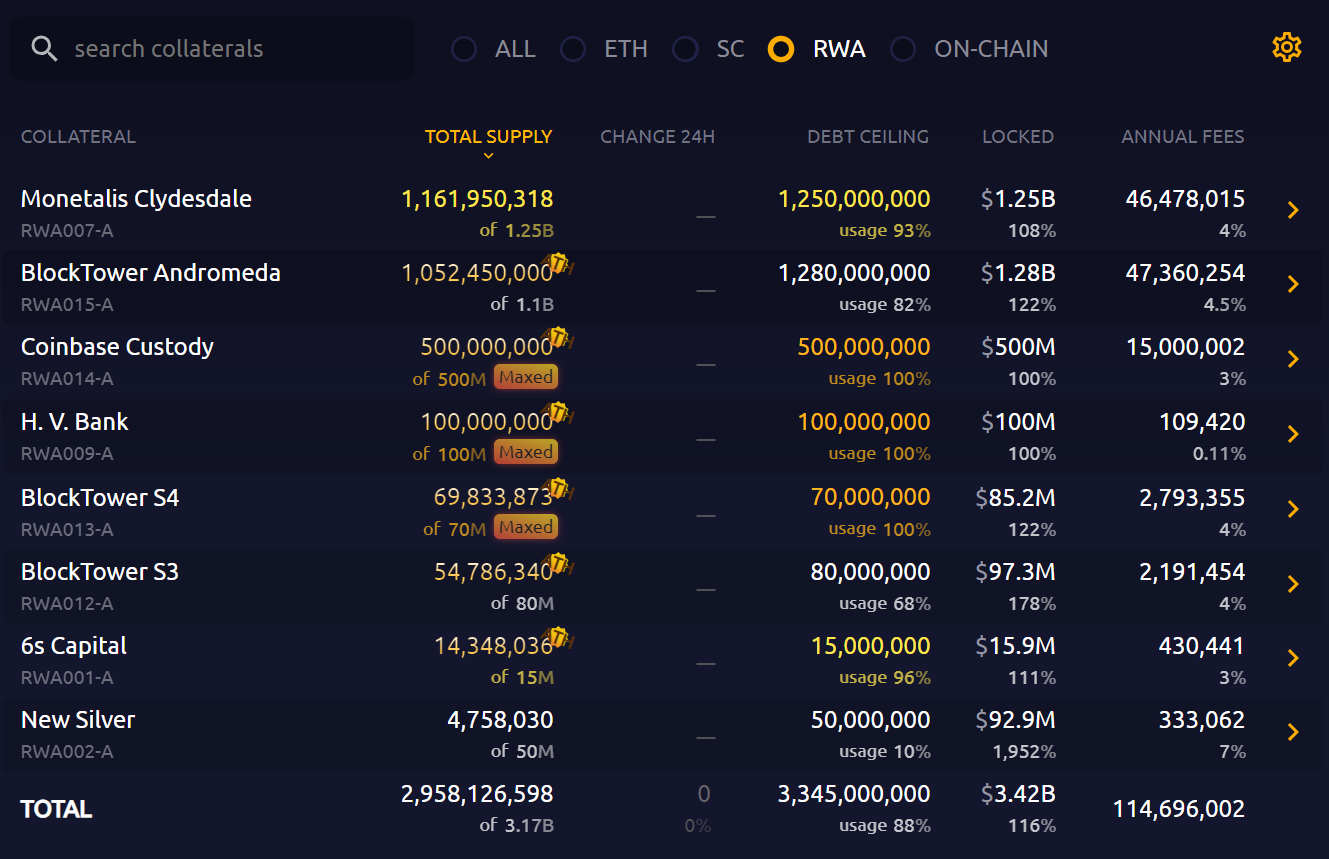Image resolution: width=1329 pixels, height=859 pixels.
Task: Sort by the LOCKED column header
Action: click(x=1018, y=137)
